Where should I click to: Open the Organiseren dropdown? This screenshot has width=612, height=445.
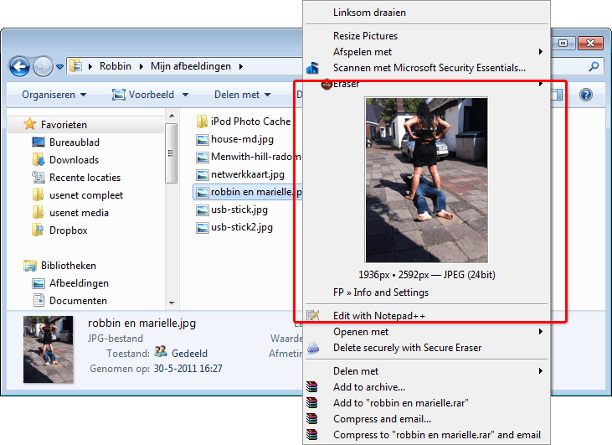tap(54, 95)
